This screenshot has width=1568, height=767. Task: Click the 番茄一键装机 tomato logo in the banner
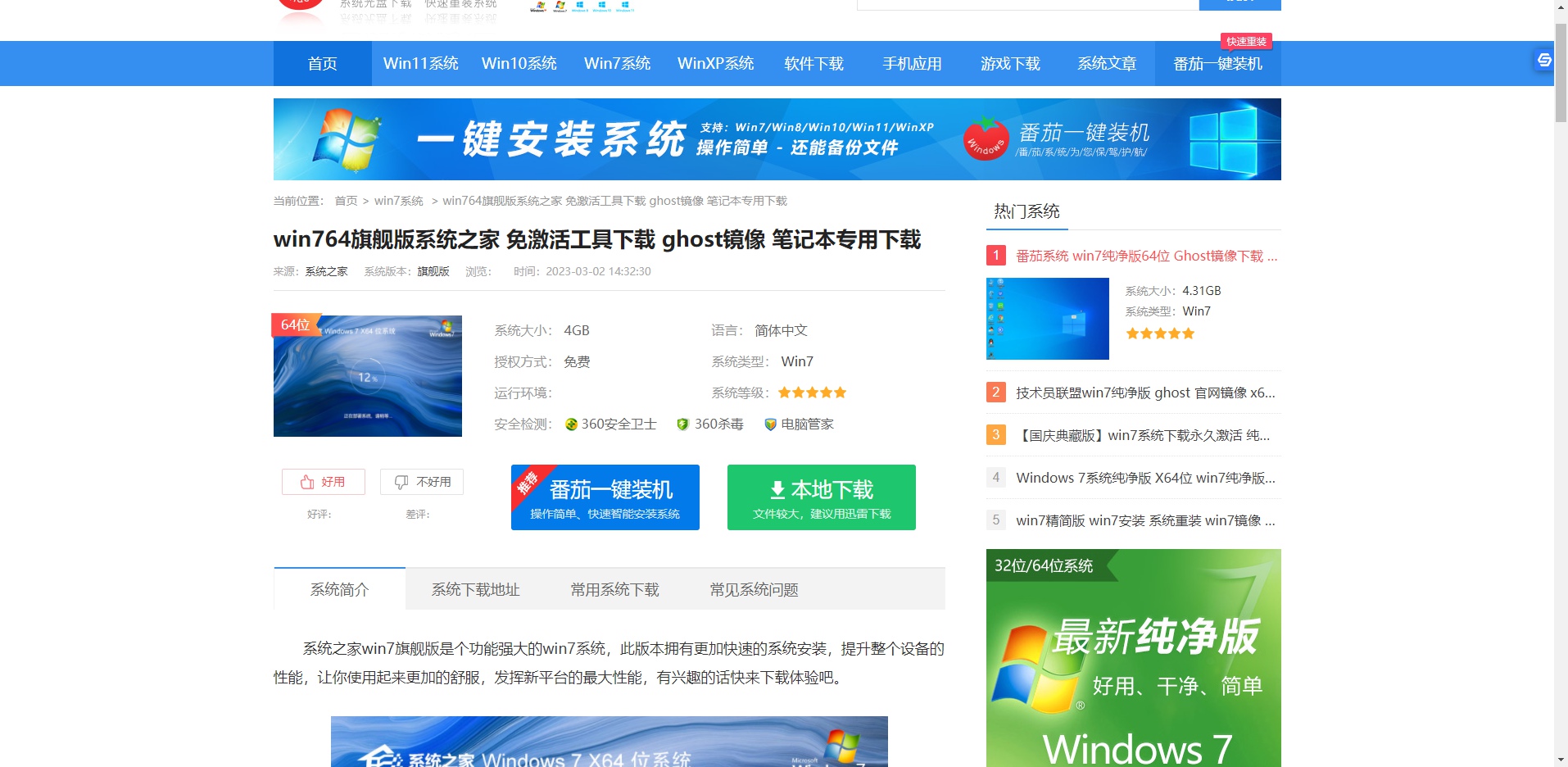pyautogui.click(x=986, y=138)
